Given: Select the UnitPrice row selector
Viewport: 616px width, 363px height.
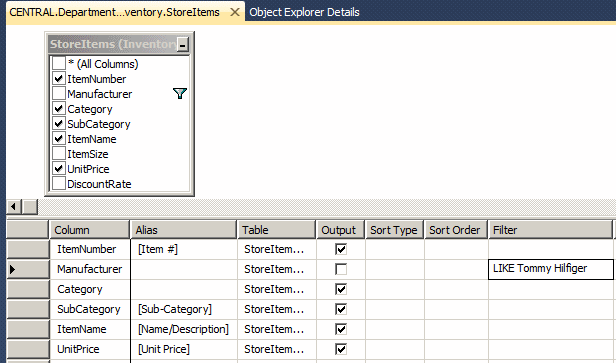Looking at the screenshot, I should point(28,349).
